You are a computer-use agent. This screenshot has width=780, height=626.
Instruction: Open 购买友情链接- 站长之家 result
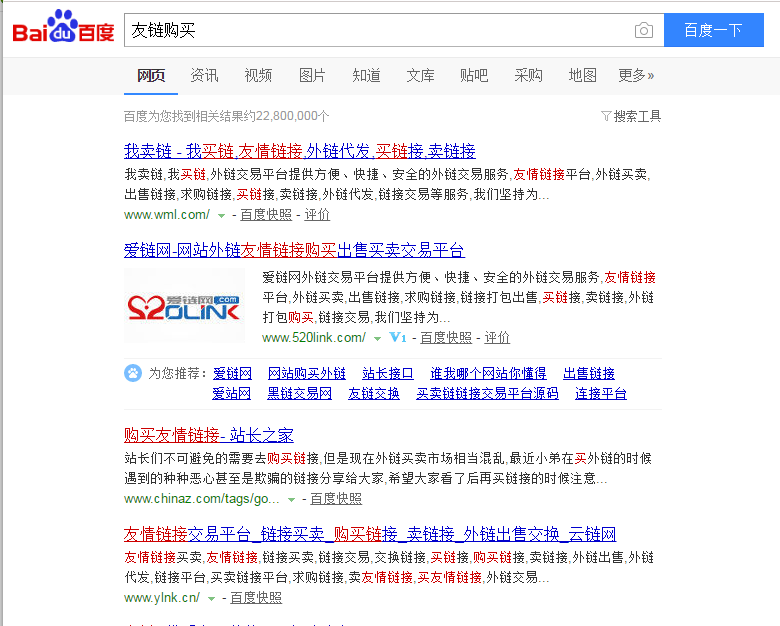tap(208, 435)
